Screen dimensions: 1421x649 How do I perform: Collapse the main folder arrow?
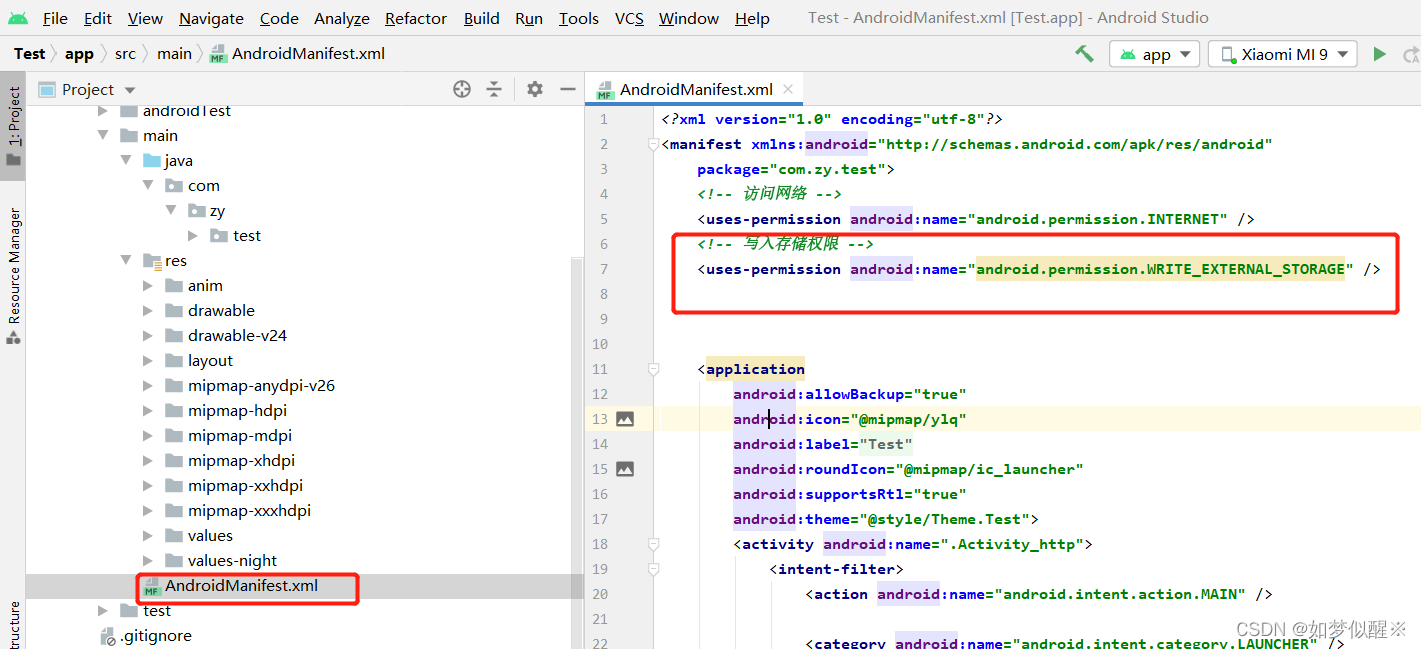click(103, 135)
